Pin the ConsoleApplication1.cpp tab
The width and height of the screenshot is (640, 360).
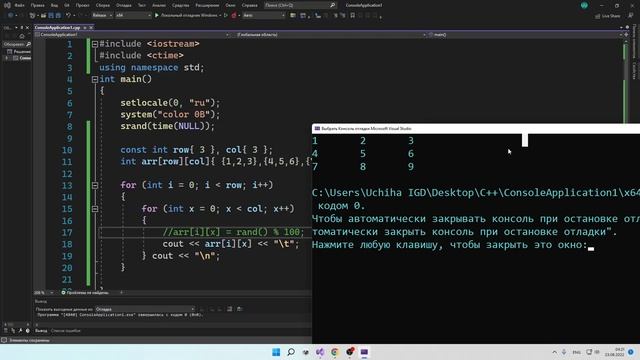[84, 27]
